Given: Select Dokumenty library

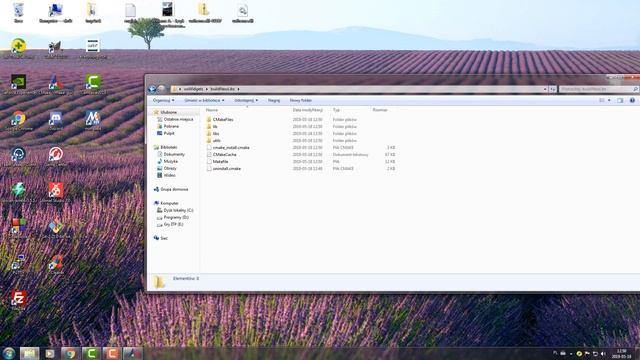Looking at the screenshot, I should 174,154.
